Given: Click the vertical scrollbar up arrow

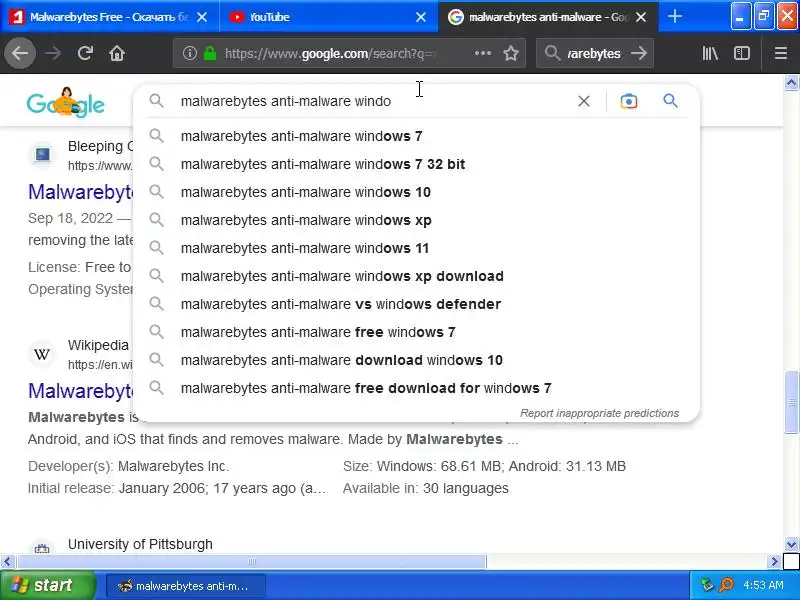Looking at the screenshot, I should pyautogui.click(x=791, y=82).
